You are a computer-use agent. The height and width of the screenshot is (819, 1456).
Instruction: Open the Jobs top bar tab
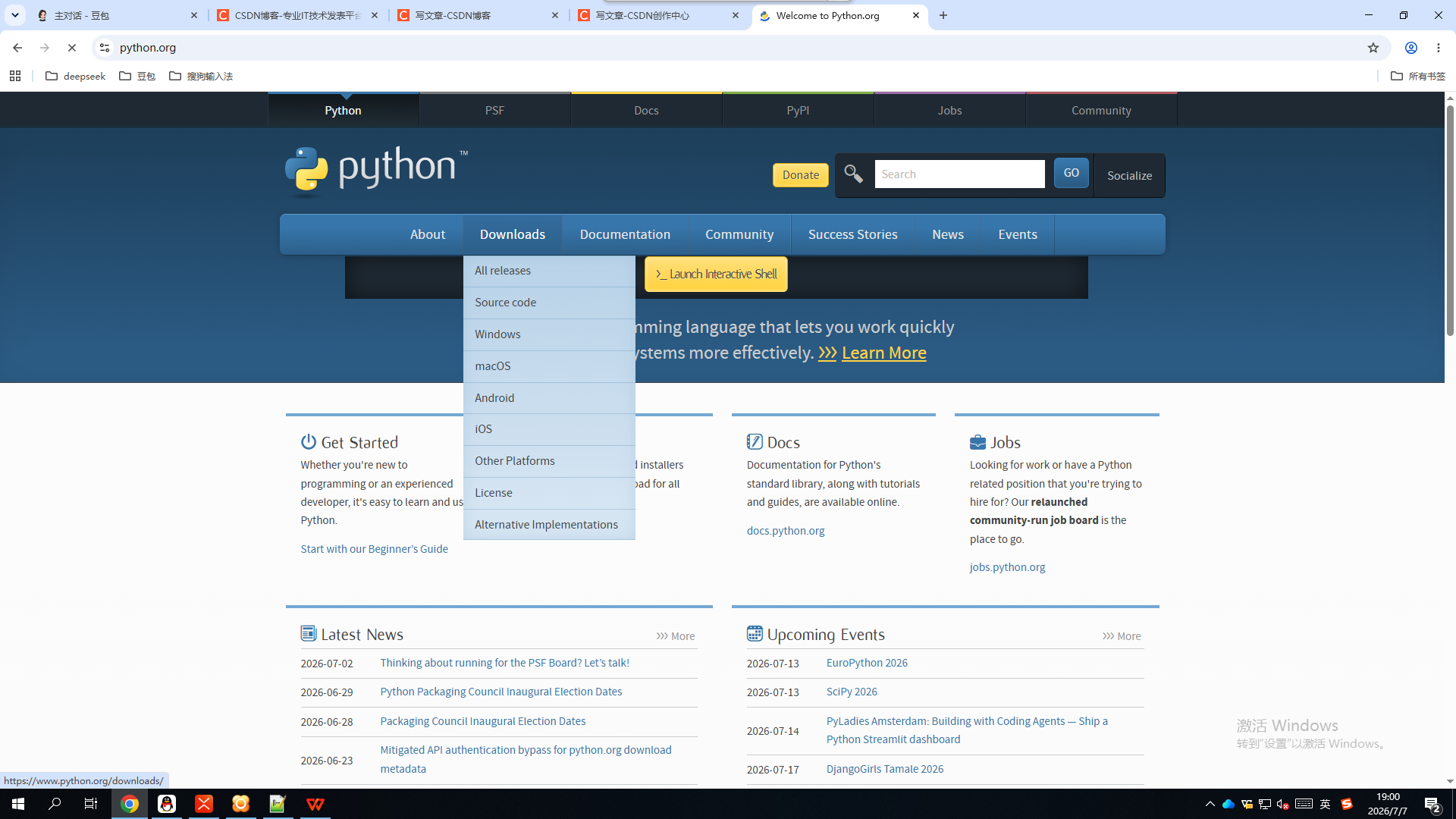pos(949,110)
